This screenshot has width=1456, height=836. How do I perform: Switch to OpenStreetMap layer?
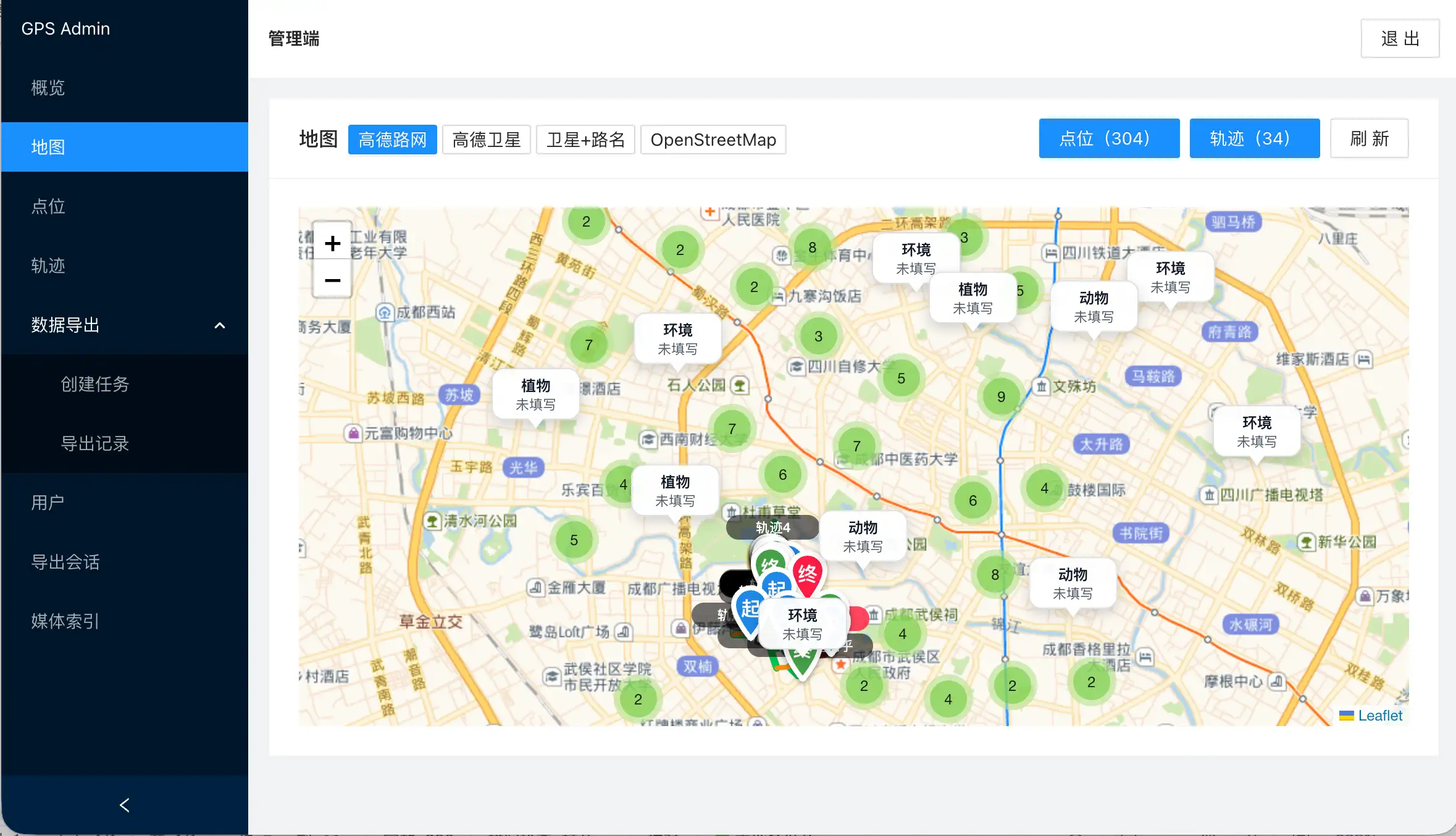pyautogui.click(x=713, y=140)
